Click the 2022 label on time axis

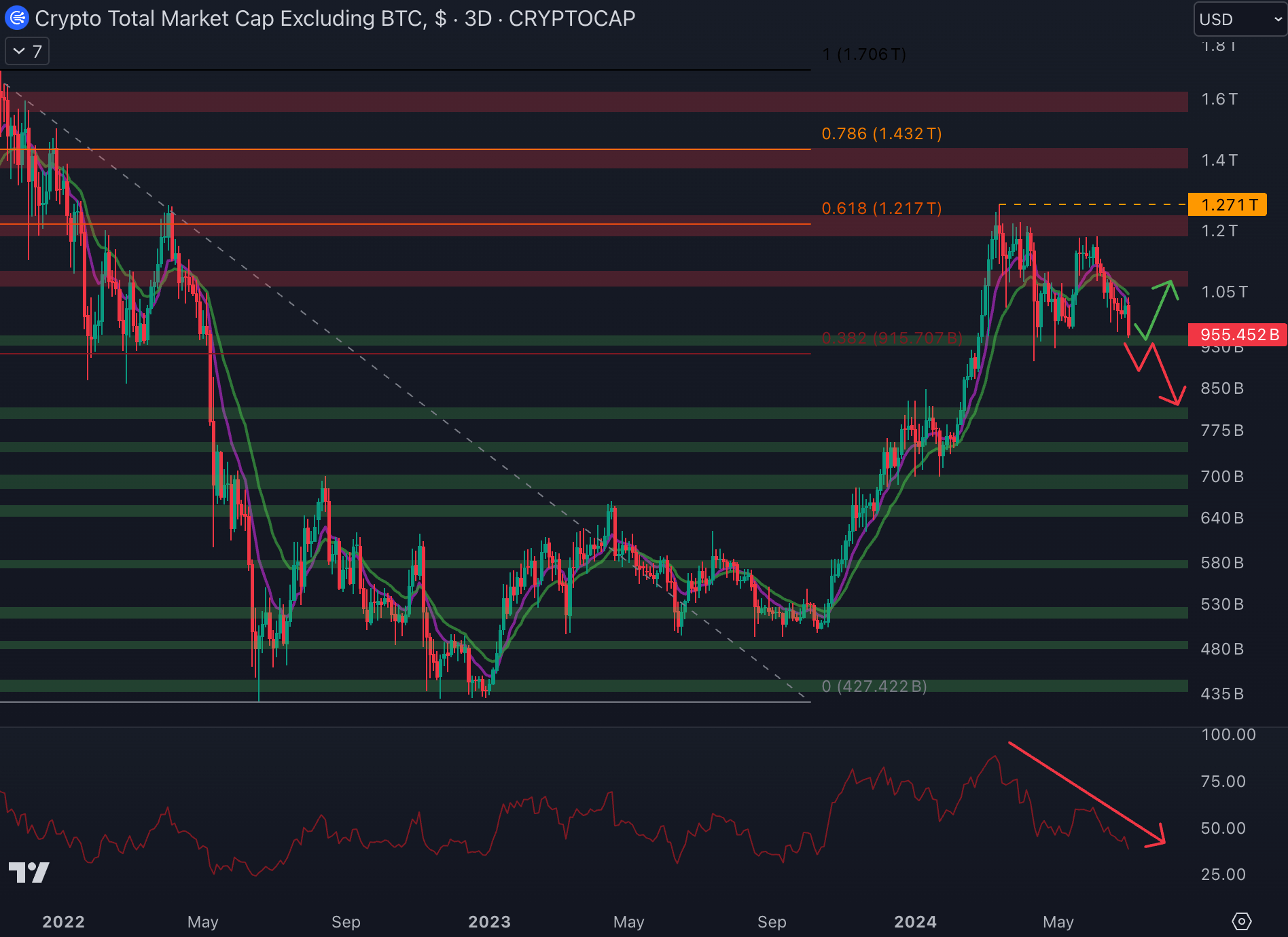tap(63, 921)
